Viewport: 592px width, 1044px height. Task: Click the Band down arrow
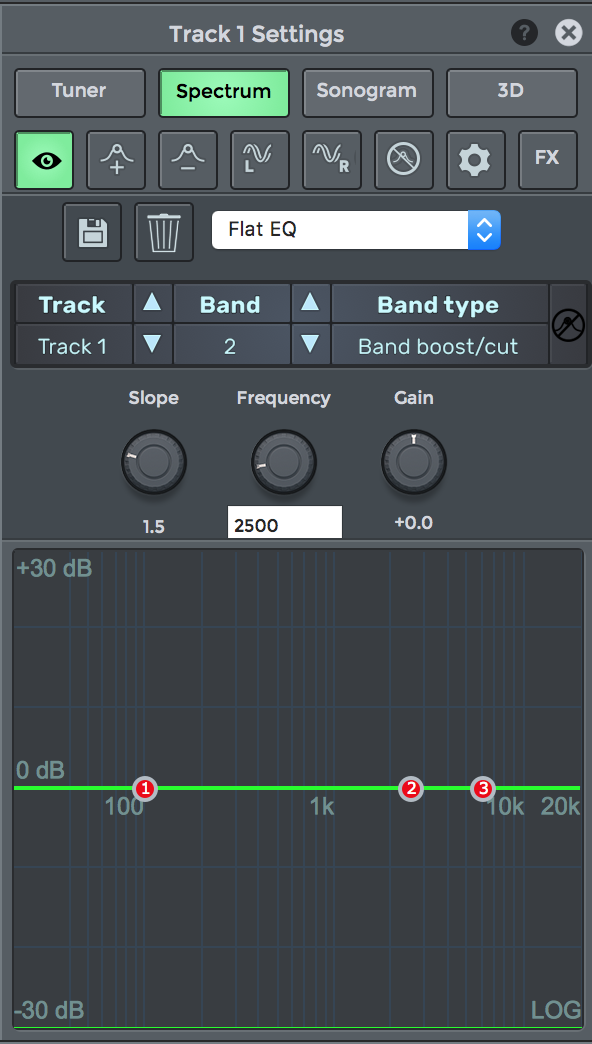coord(310,344)
